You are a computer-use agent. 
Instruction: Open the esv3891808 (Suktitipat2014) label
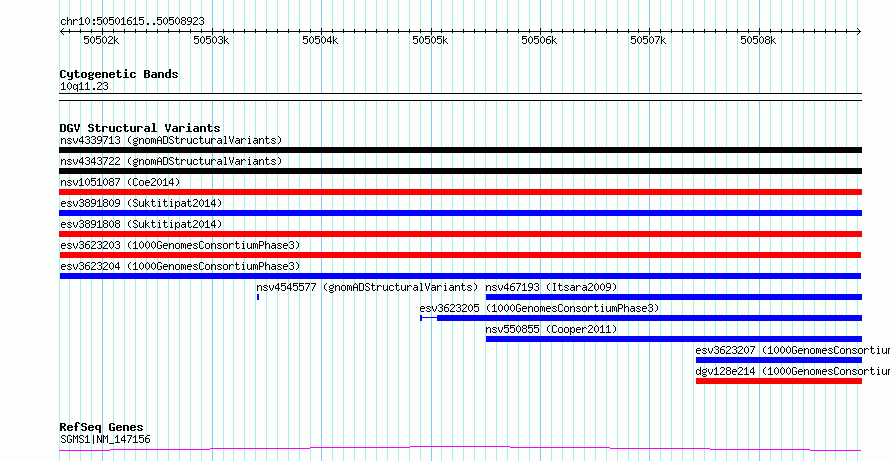tap(141, 224)
